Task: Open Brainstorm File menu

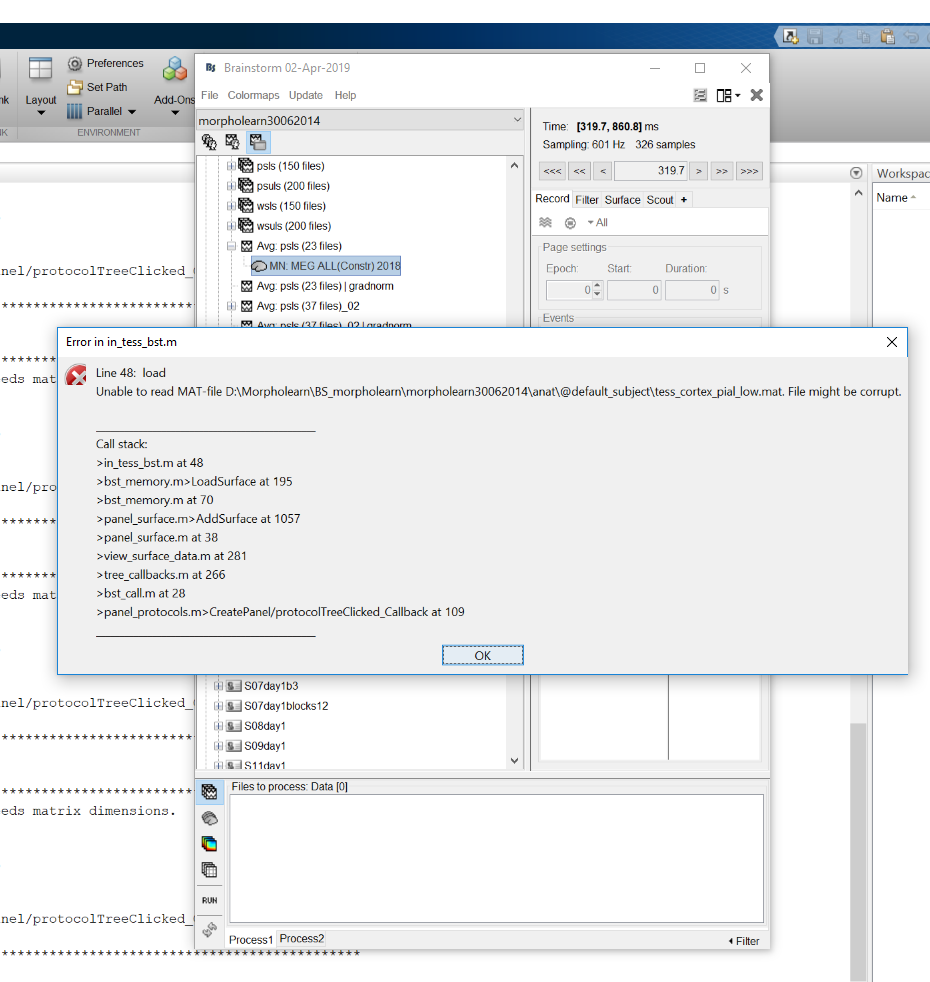Action: coord(209,95)
